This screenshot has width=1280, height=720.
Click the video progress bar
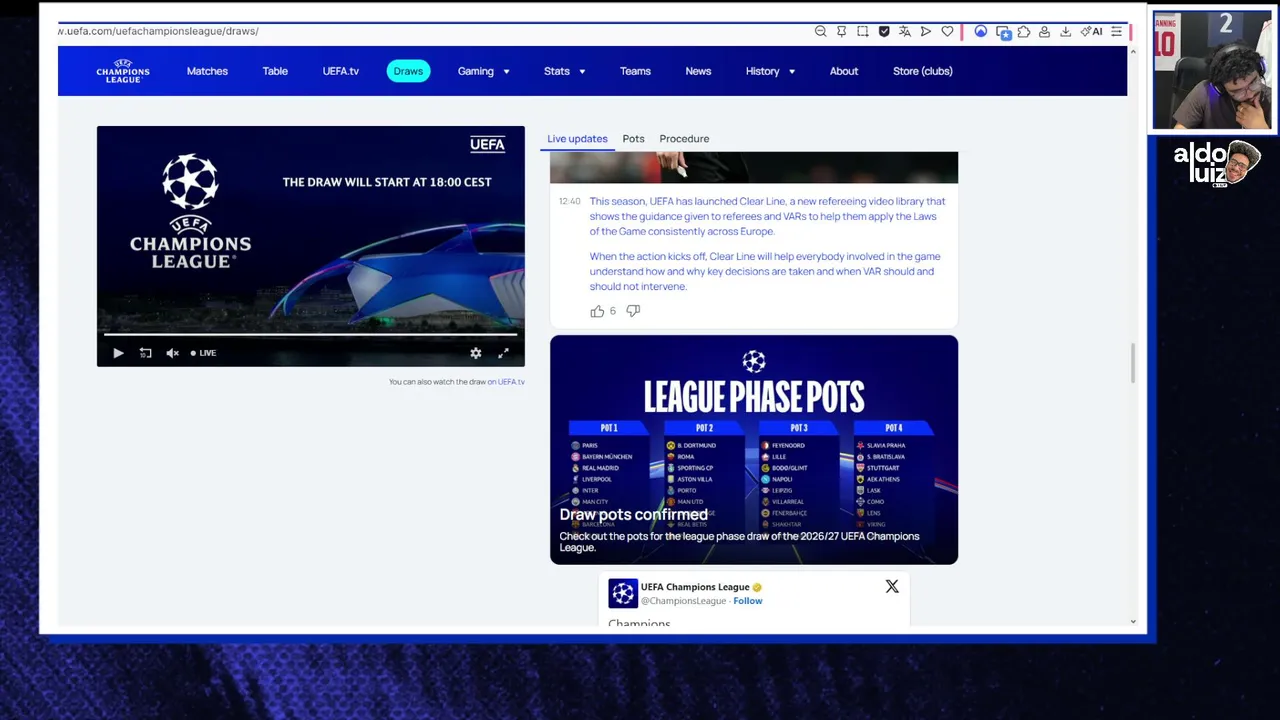[310, 335]
